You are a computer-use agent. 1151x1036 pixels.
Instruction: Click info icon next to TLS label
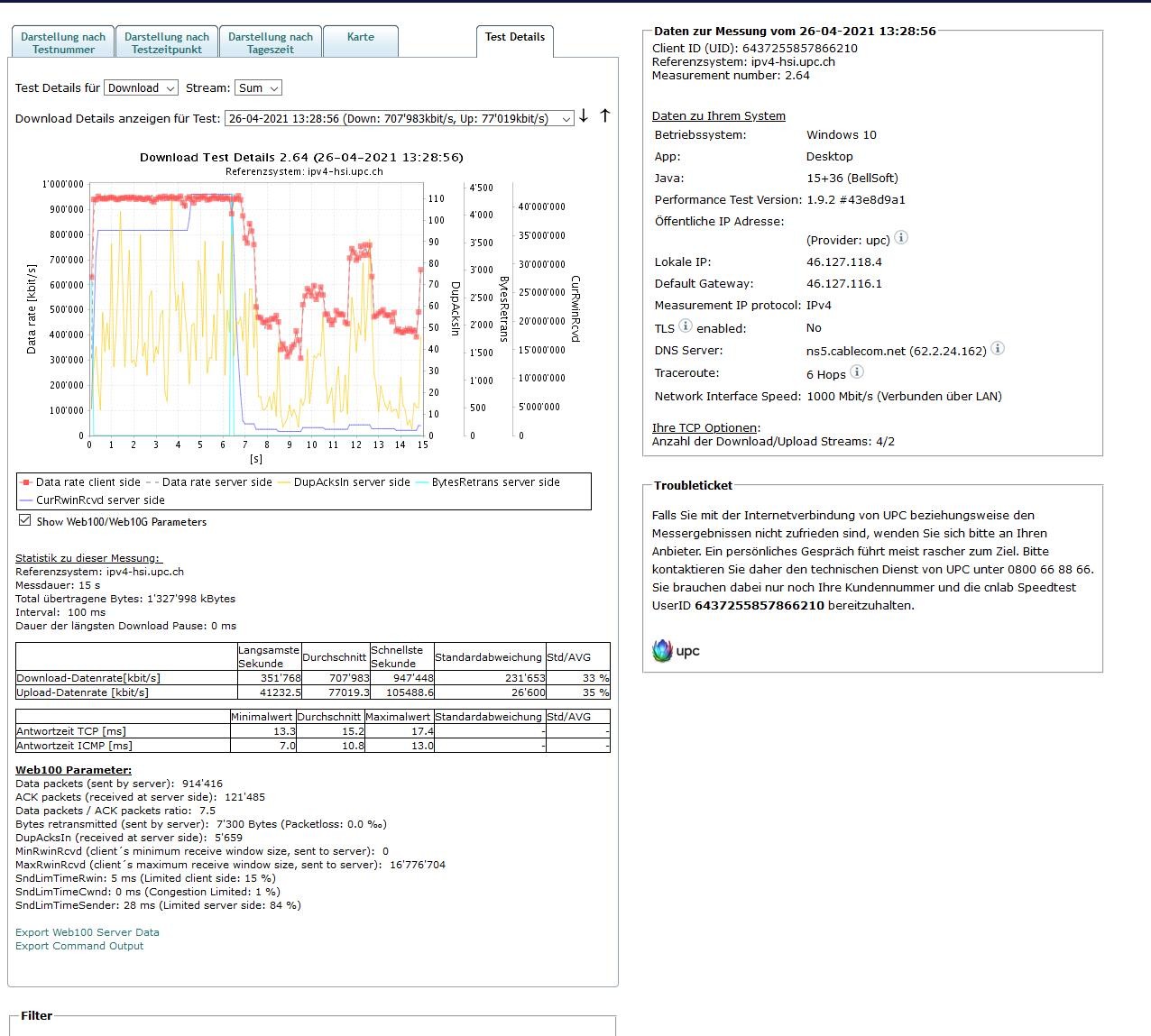click(x=685, y=326)
